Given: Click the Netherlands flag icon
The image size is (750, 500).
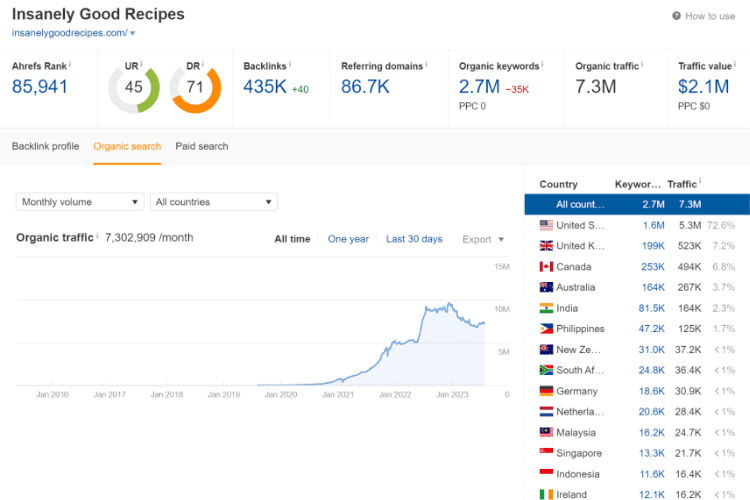Looking at the screenshot, I should (546, 411).
